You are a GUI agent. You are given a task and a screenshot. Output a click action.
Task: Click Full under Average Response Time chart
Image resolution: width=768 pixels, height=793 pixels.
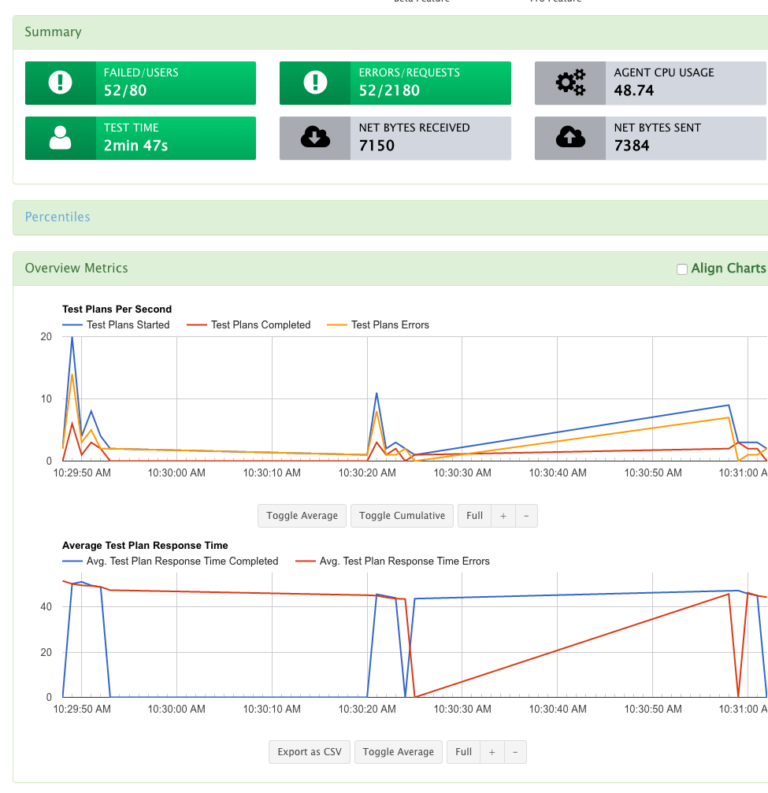coord(463,752)
